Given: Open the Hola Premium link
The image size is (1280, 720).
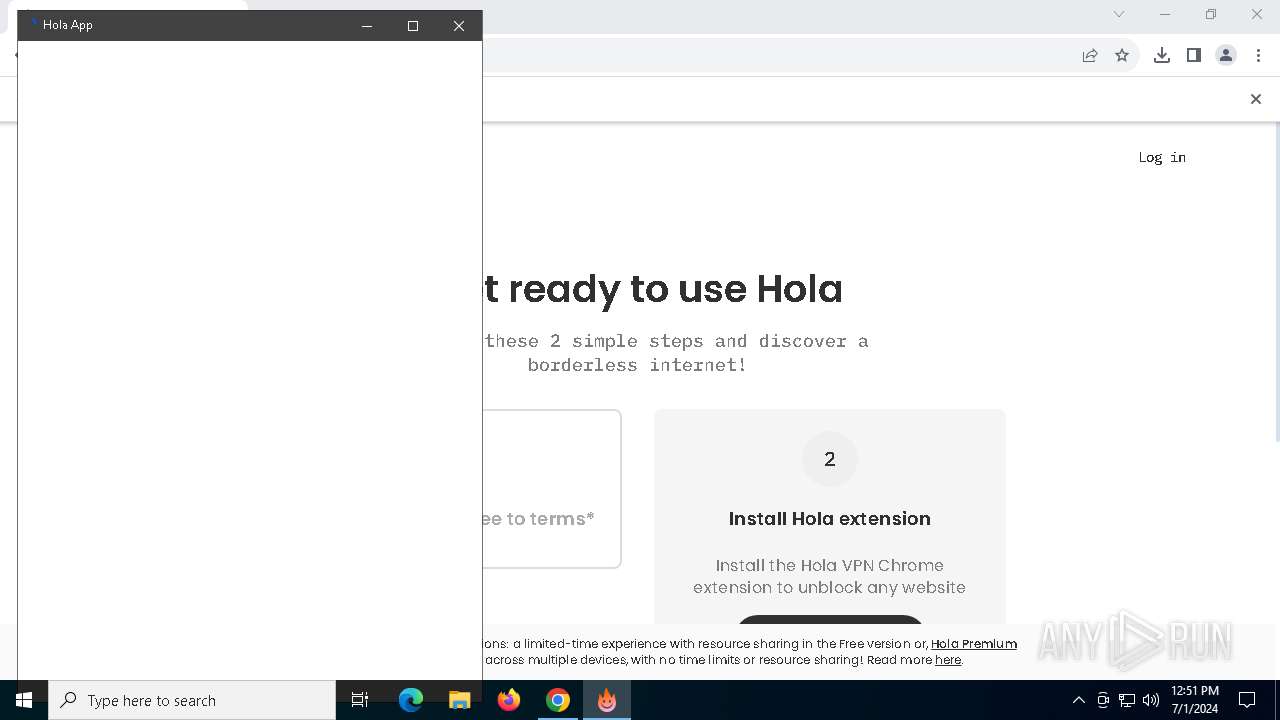Looking at the screenshot, I should point(974,644).
